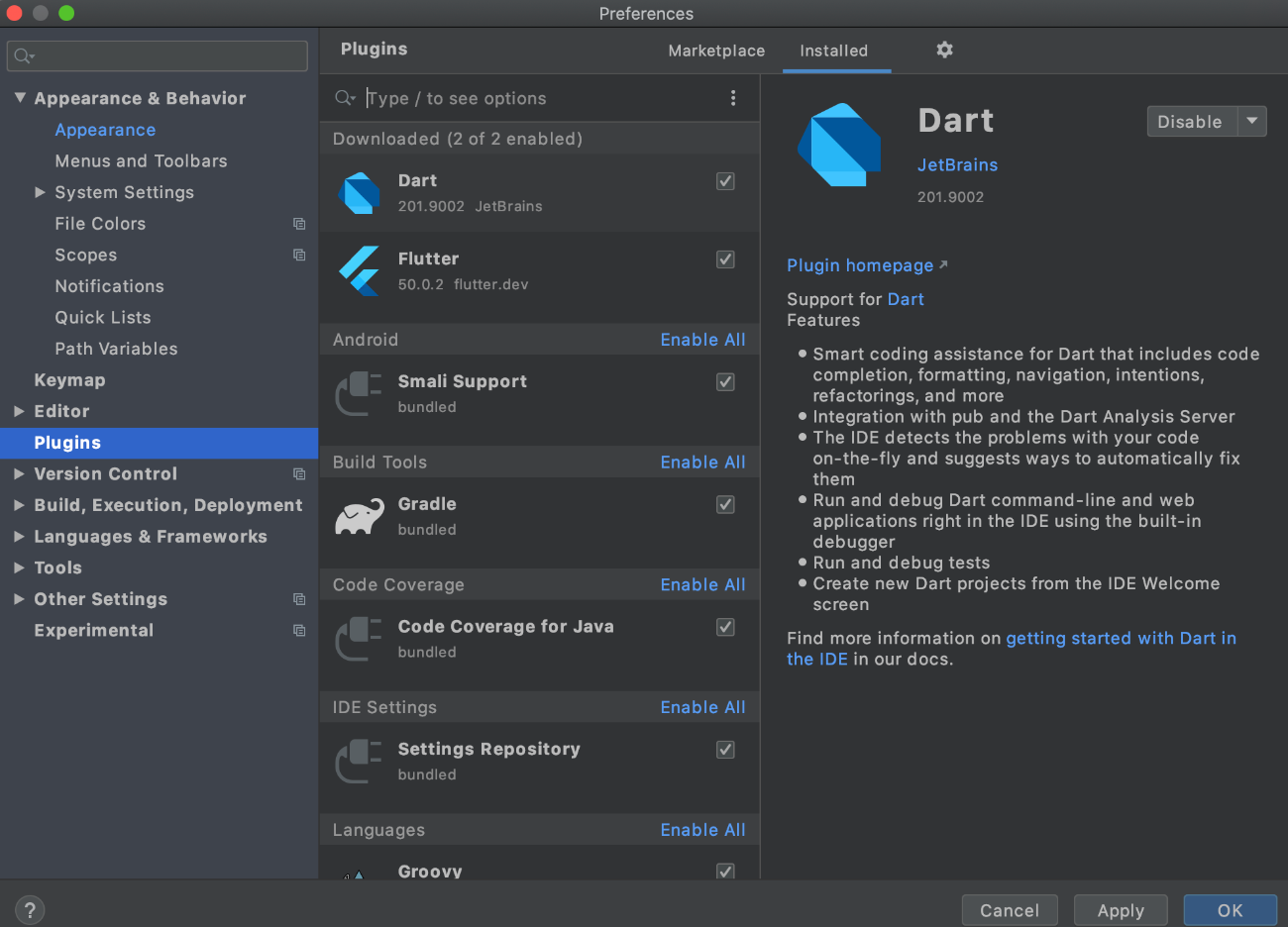
Task: Click the Apply button
Action: click(1121, 910)
